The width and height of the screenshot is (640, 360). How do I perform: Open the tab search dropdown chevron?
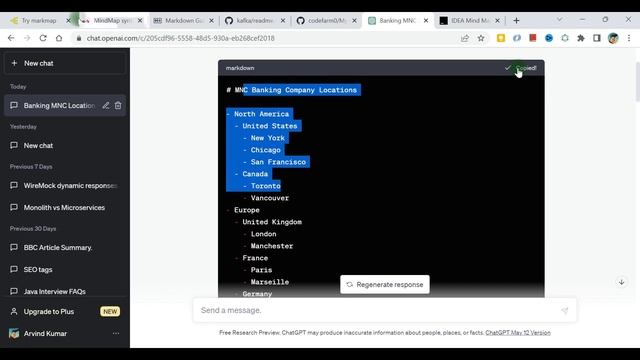[x=560, y=19]
